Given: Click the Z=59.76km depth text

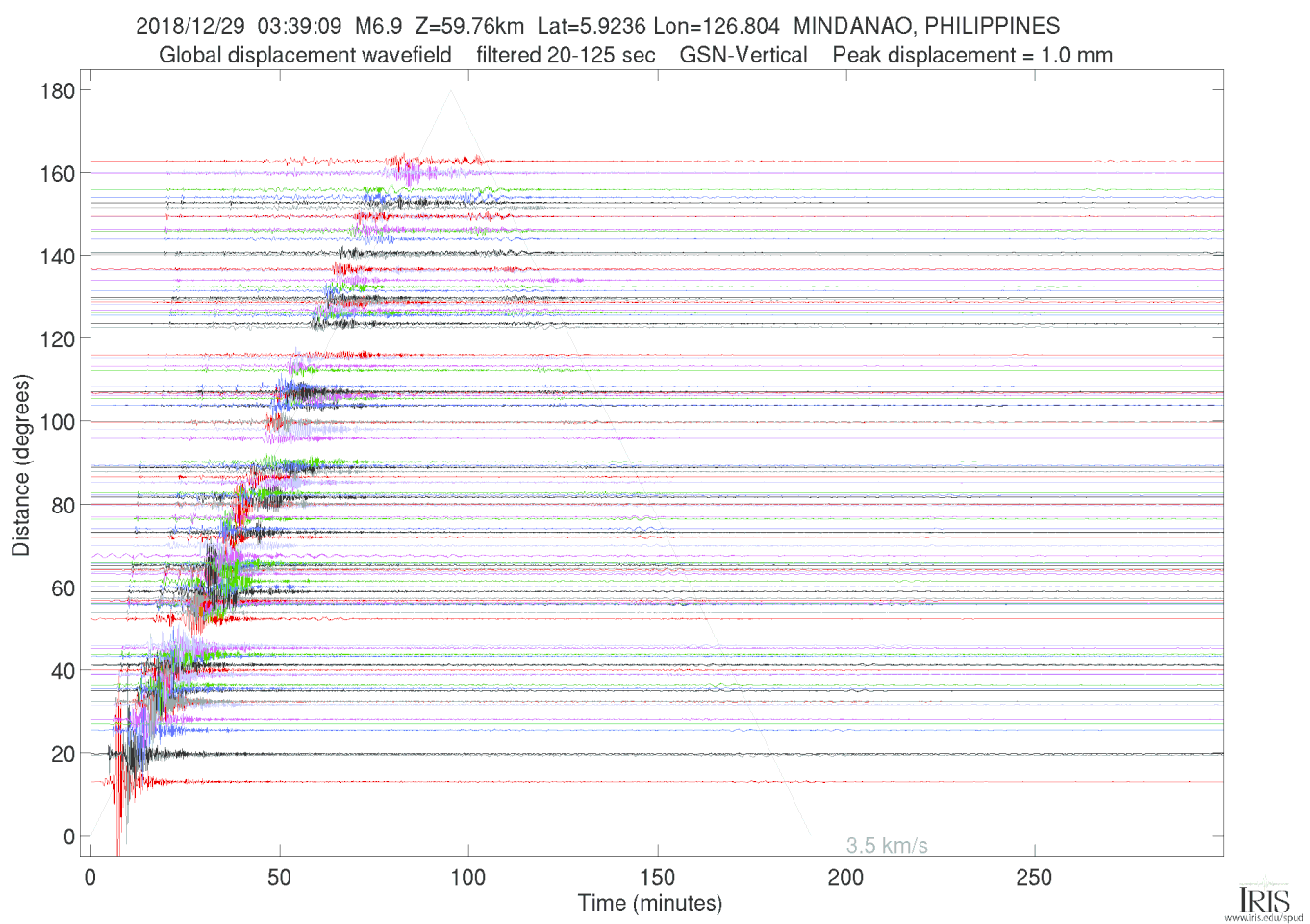Looking at the screenshot, I should coord(469,26).
